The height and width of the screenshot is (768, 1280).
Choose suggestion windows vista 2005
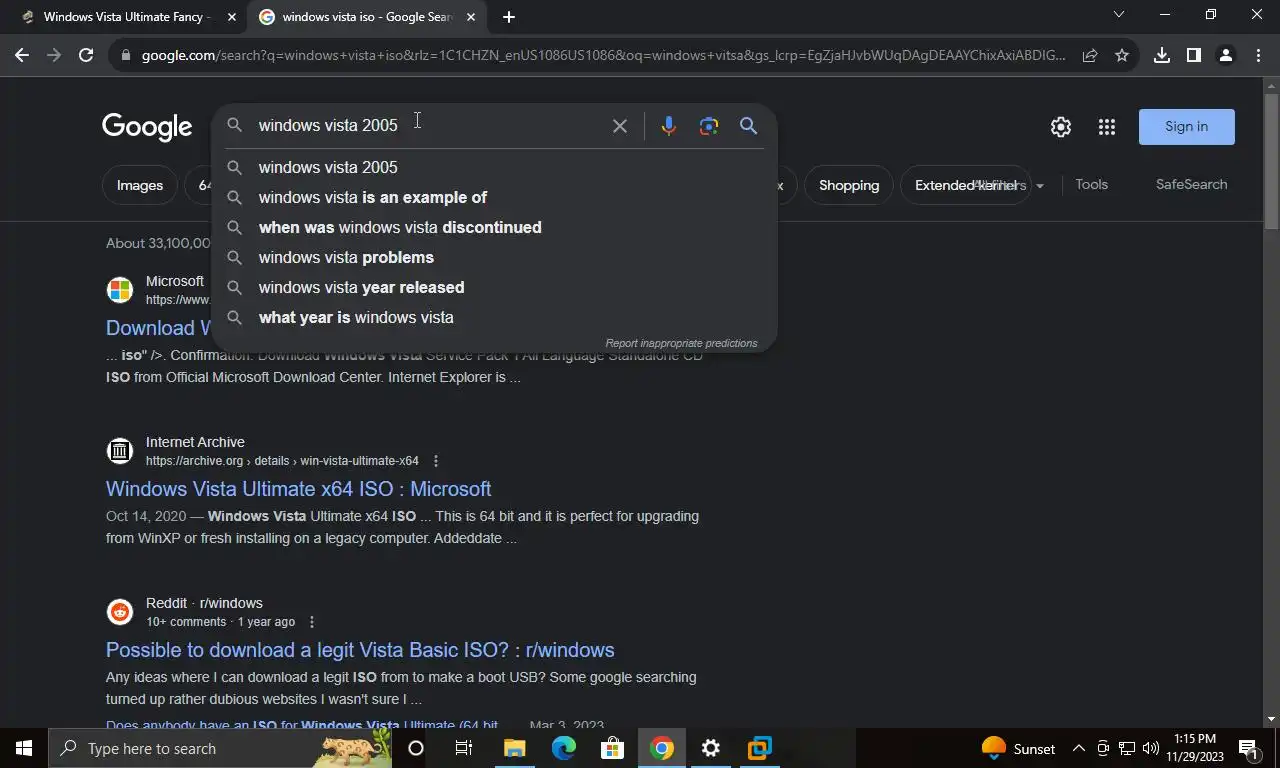tap(494, 167)
